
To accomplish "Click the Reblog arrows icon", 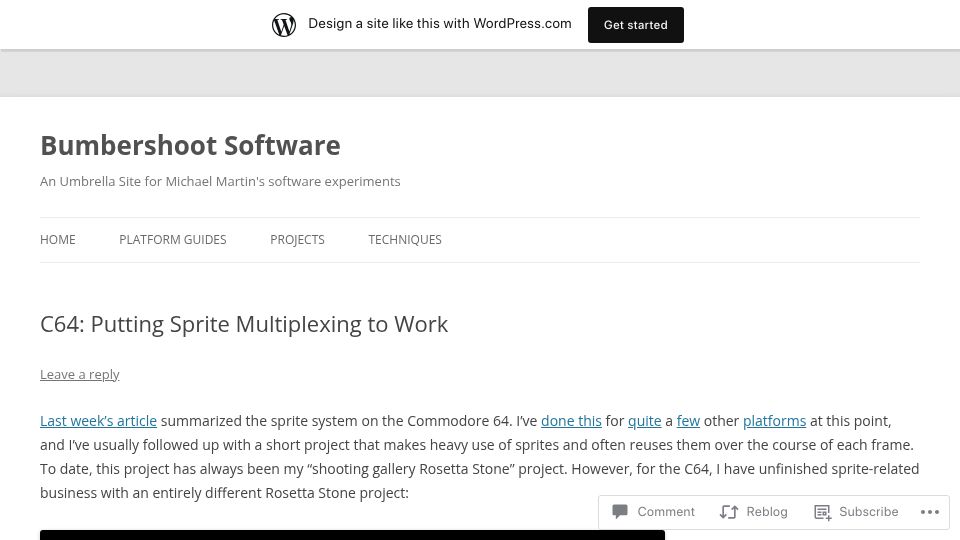I will (x=729, y=512).
